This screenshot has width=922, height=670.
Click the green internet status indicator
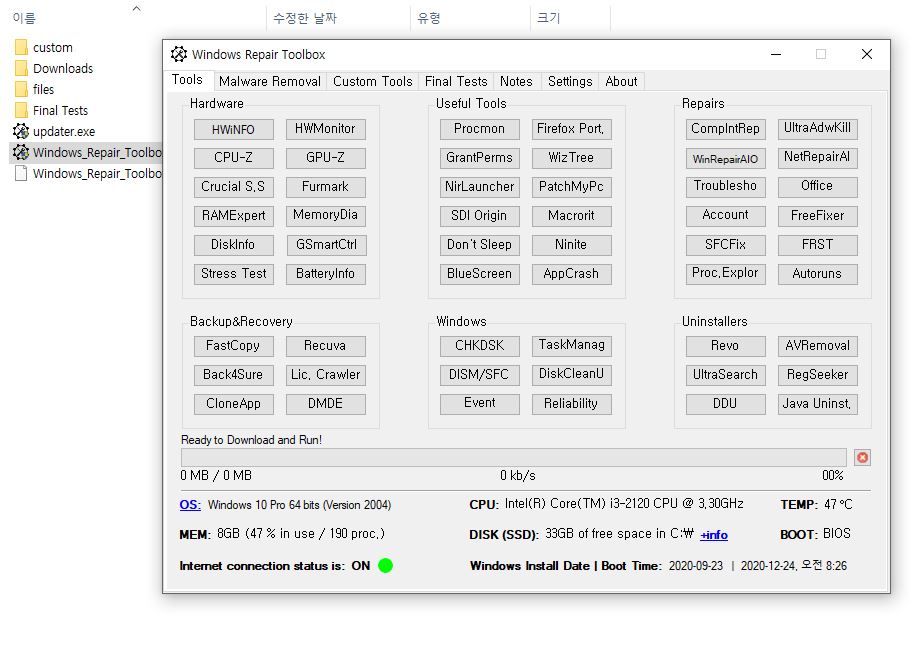click(385, 566)
